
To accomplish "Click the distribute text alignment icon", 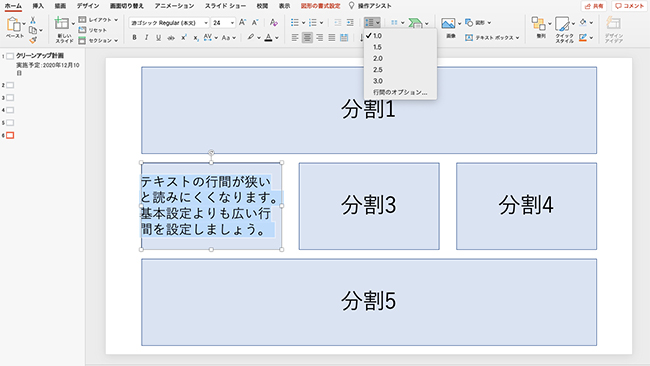I will click(x=344, y=38).
